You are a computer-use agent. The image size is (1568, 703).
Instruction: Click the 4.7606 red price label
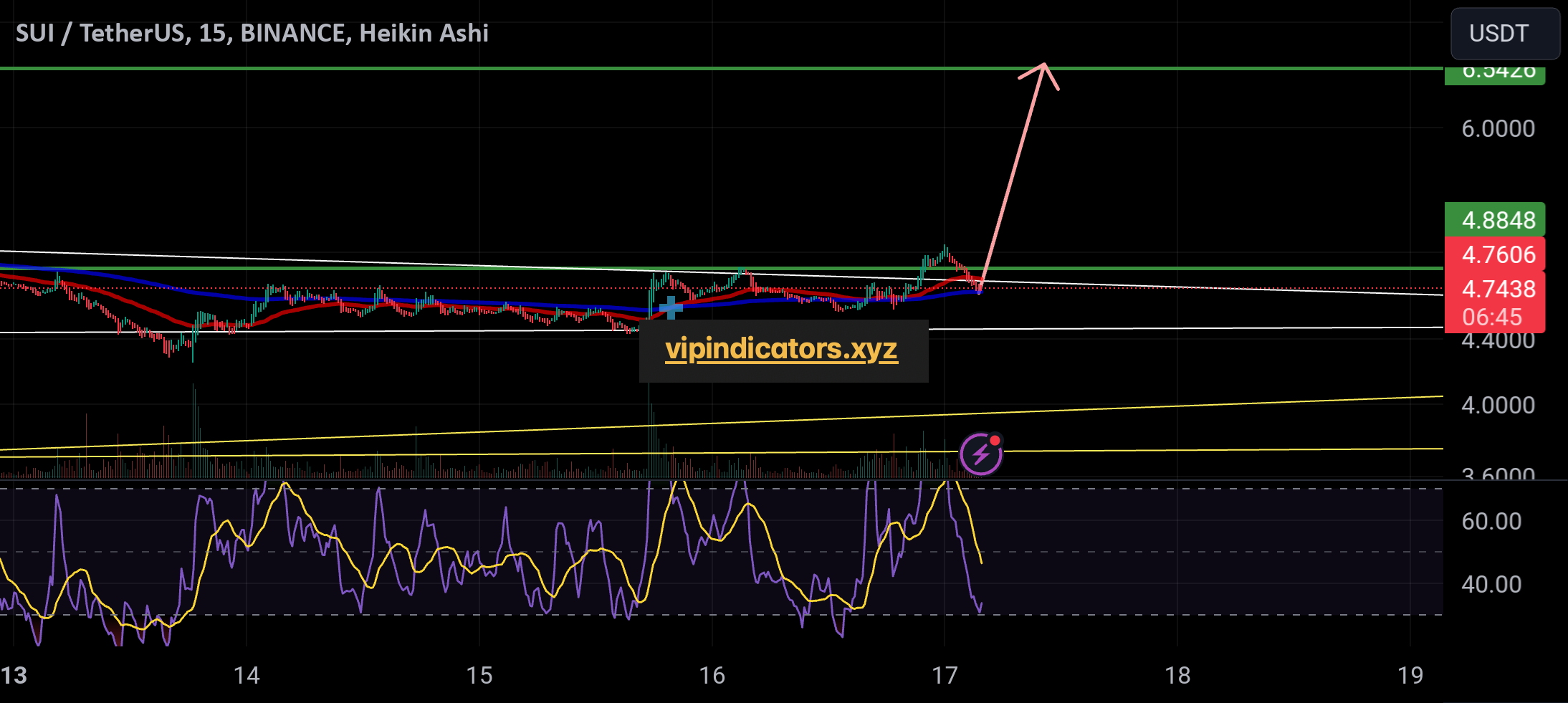[x=1495, y=254]
